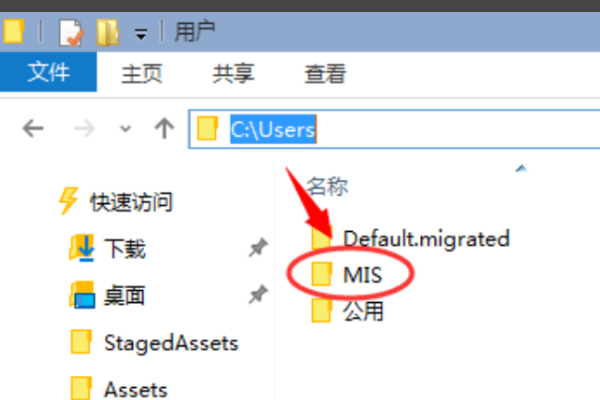Click the pin icon beside 下载
The image size is (600, 400).
[x=258, y=247]
